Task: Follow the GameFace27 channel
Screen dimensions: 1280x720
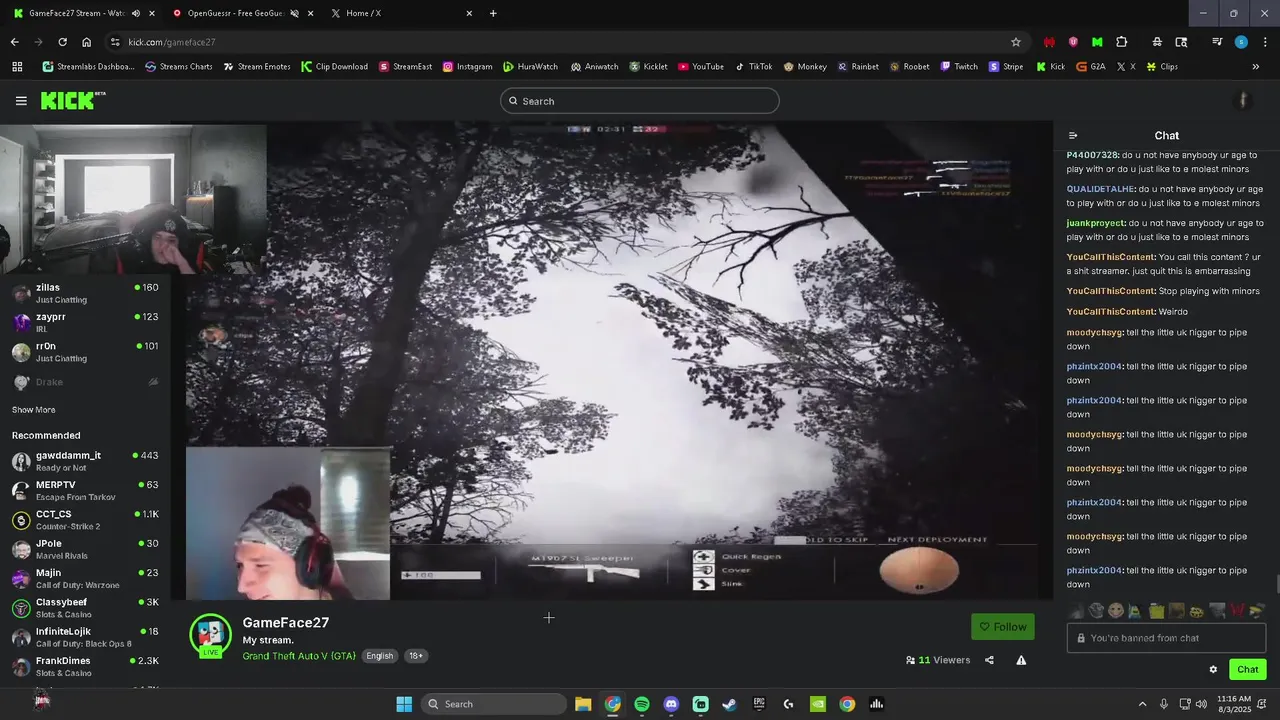Action: (x=1003, y=627)
